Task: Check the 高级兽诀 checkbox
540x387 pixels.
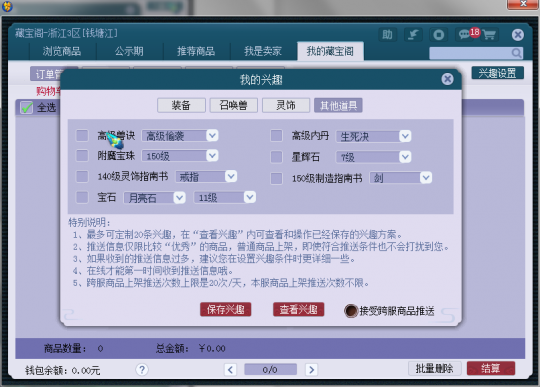Action: (82, 135)
